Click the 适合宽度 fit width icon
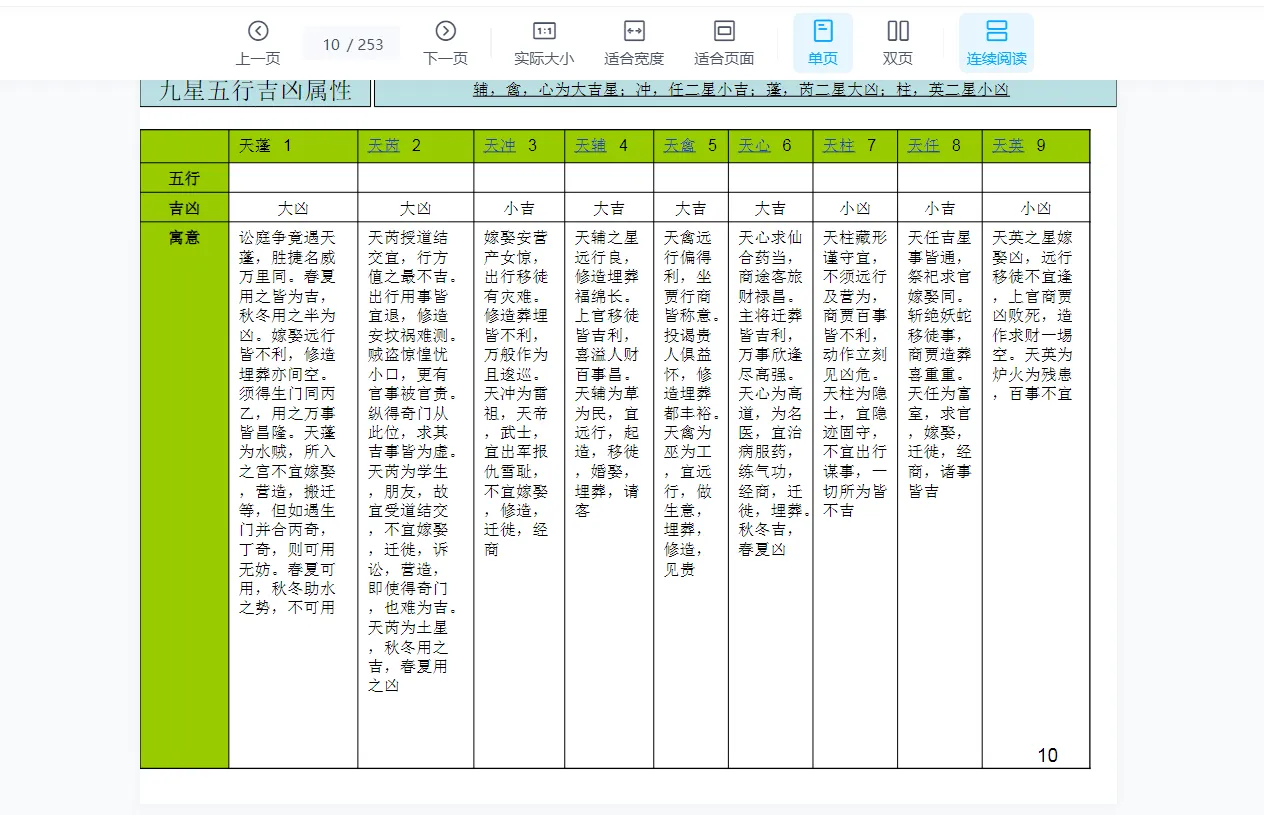1264x815 pixels. coord(633,30)
